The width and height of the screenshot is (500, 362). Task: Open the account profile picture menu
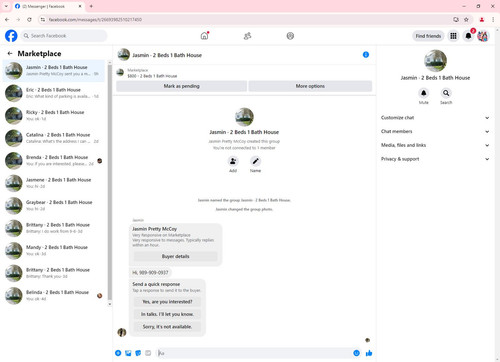pyautogui.click(x=483, y=36)
